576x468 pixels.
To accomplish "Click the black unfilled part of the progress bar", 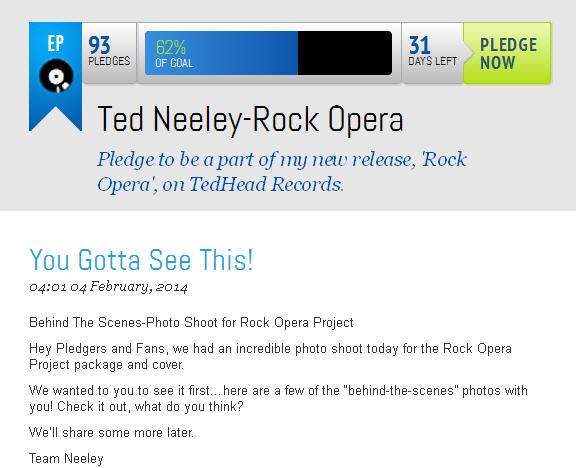I will [x=345, y=53].
